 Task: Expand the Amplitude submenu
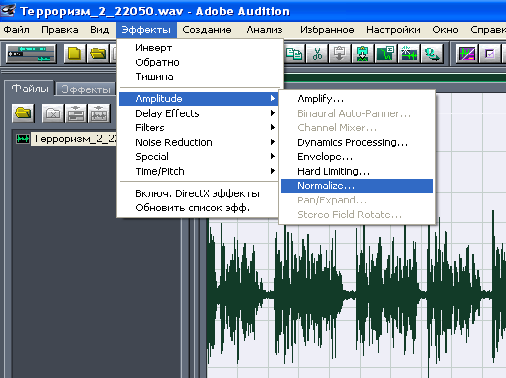[x=198, y=99]
